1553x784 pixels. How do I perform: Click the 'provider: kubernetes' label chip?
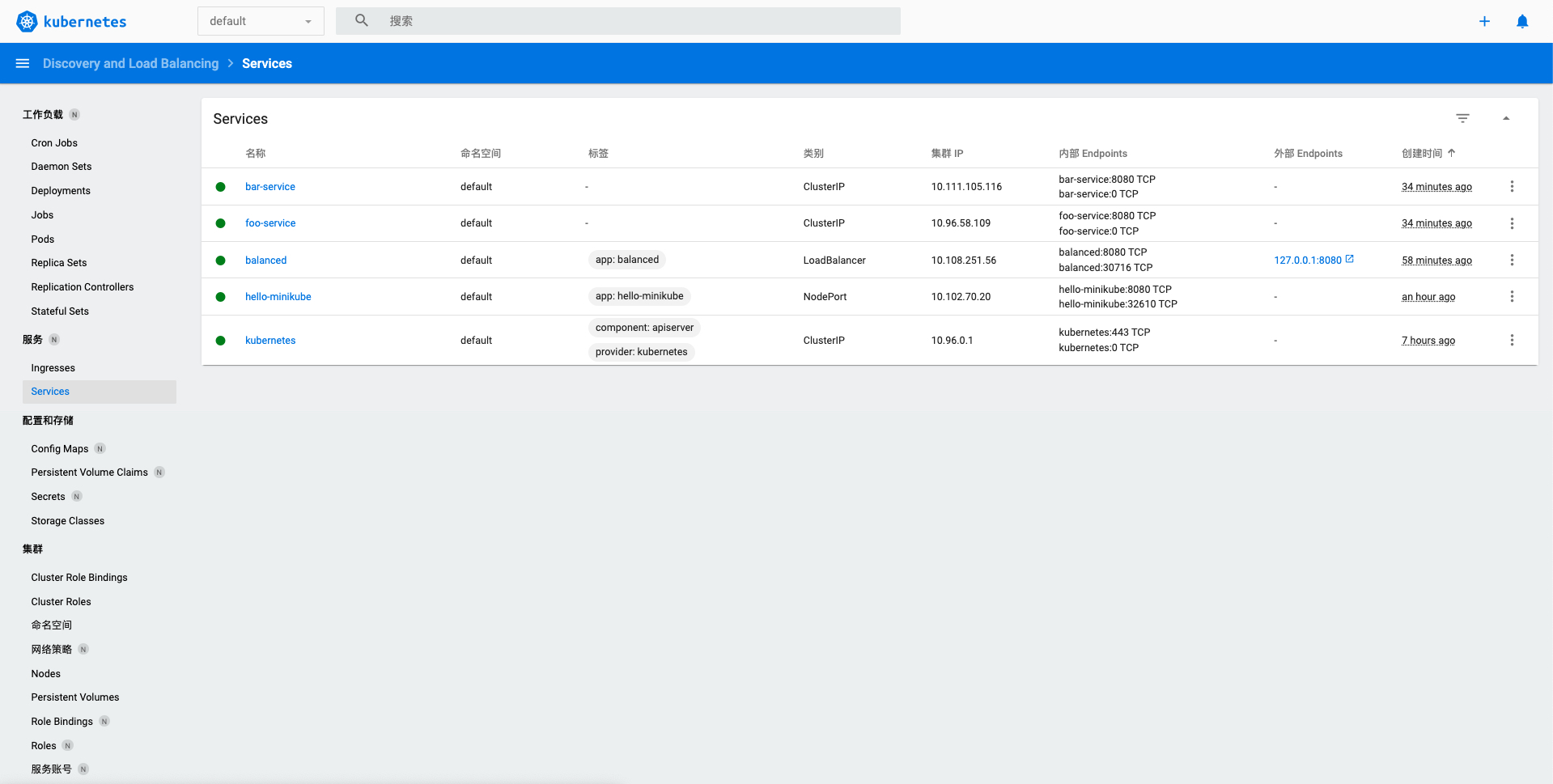pos(641,352)
